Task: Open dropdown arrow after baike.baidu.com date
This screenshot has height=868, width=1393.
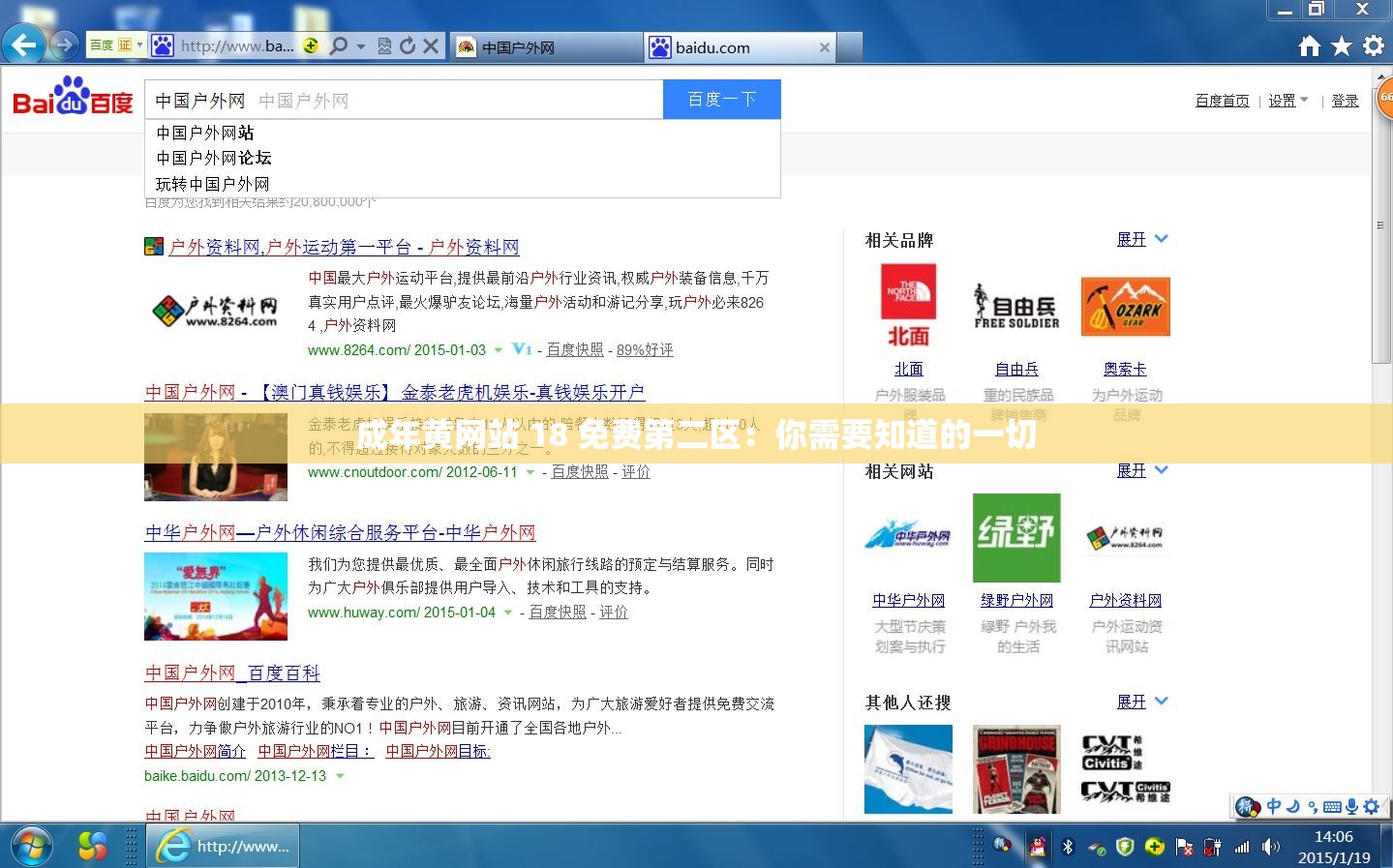Action: [340, 776]
